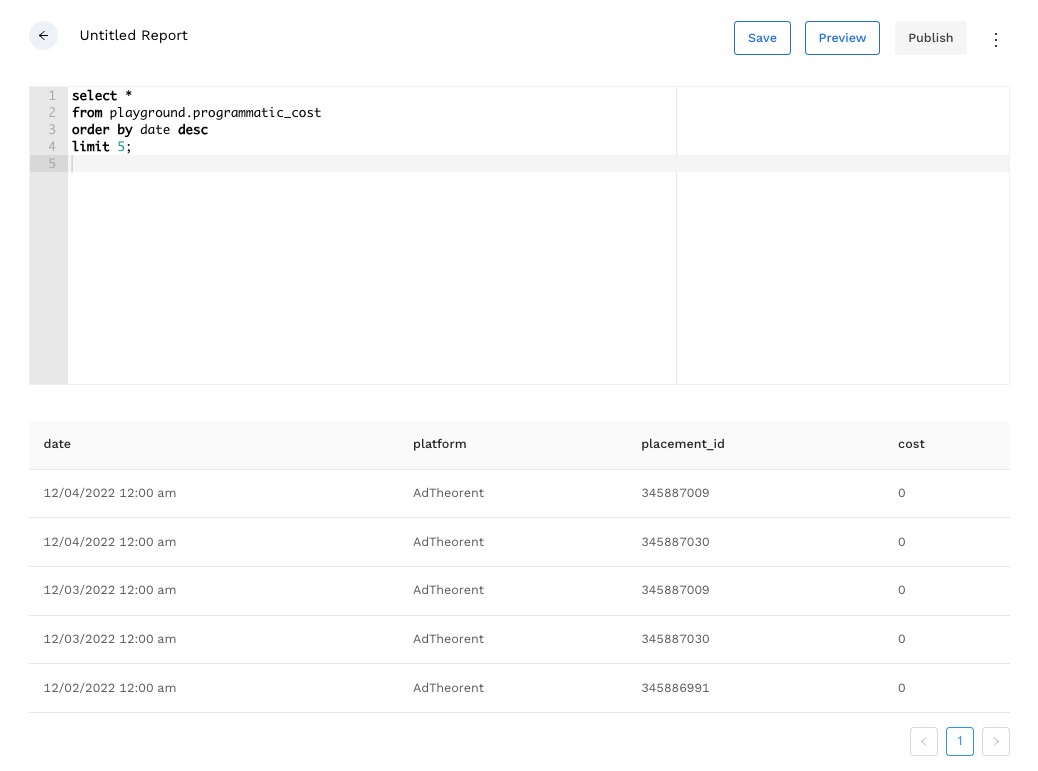This screenshot has height=771, width=1038.
Task: Go to the previous results page
Action: click(x=923, y=741)
